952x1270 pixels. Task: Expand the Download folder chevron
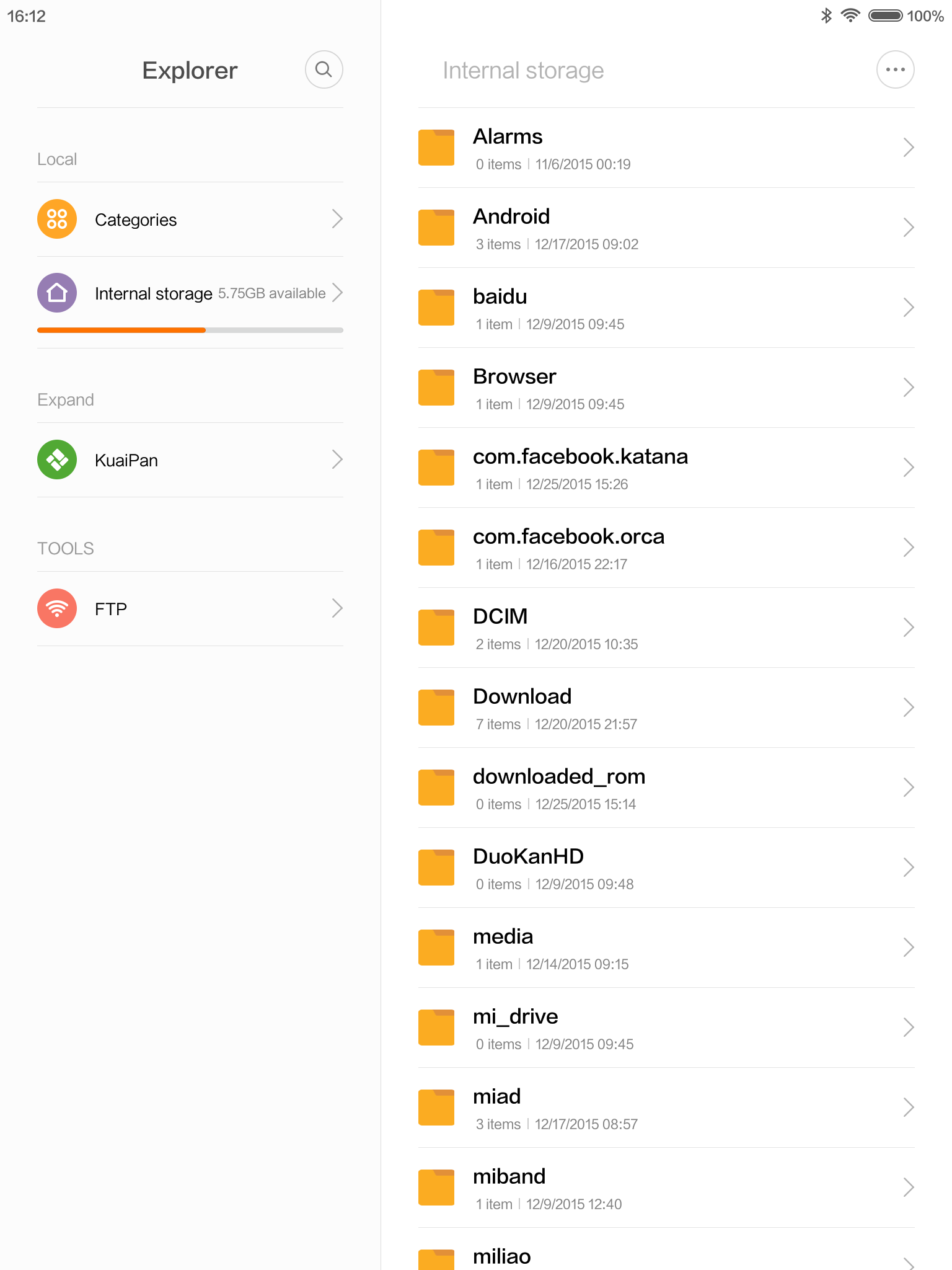point(909,708)
